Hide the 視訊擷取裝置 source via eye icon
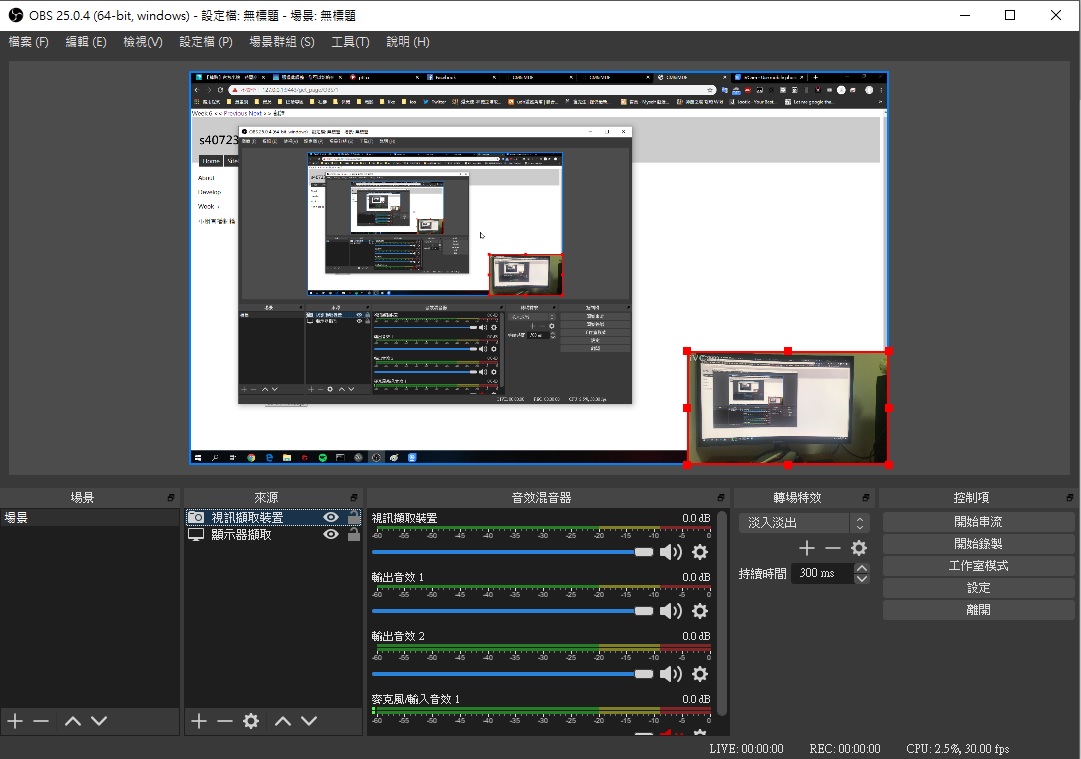 click(331, 518)
